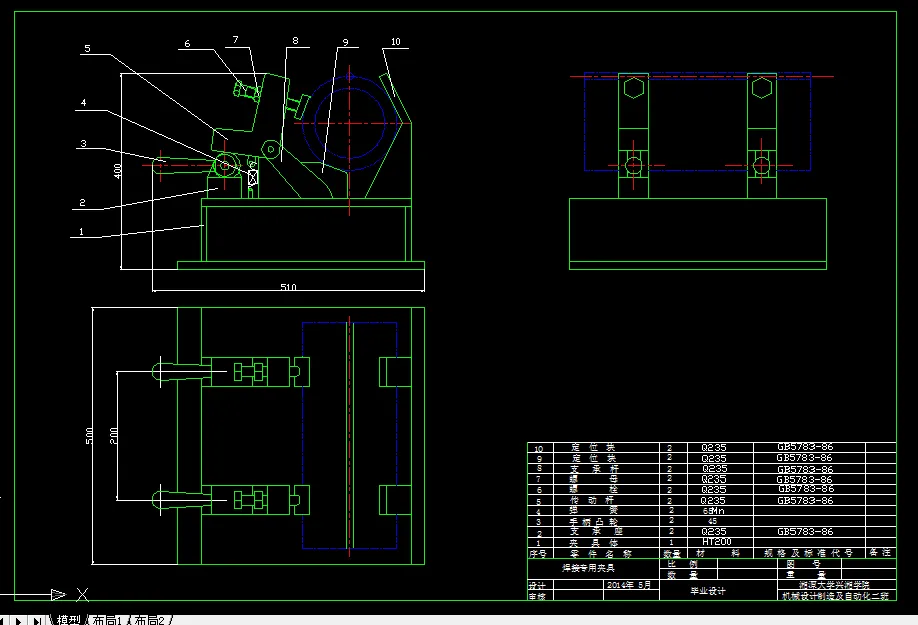Click leader callout number 5 in front view
The image size is (918, 625).
click(x=87, y=49)
